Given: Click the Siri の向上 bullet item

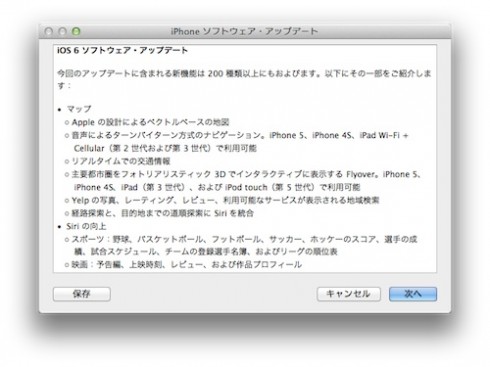Looking at the screenshot, I should (x=86, y=226).
